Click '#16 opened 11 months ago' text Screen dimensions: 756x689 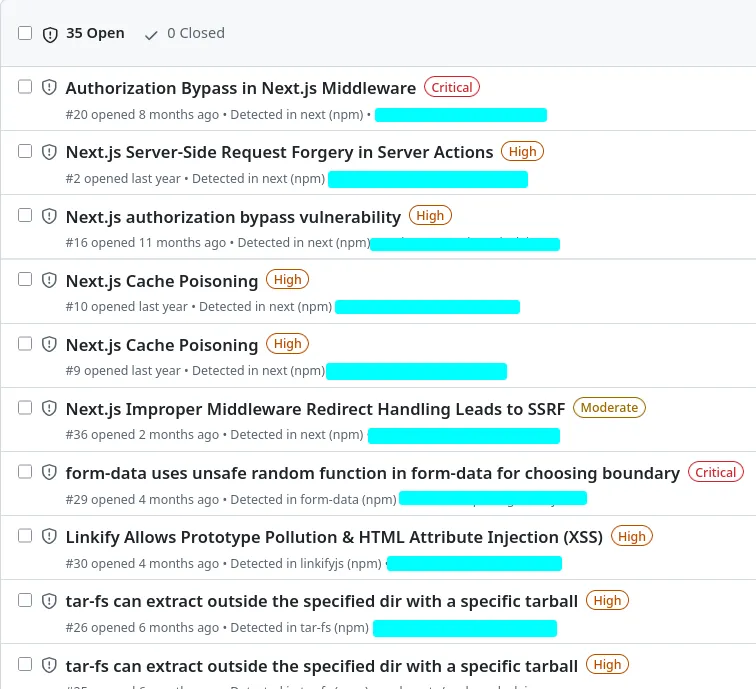[146, 243]
